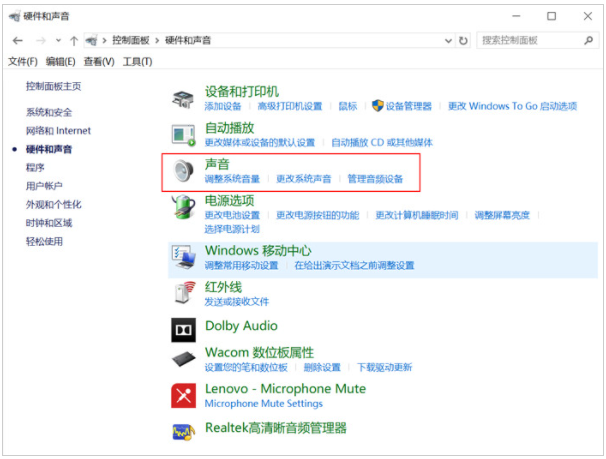Open the recent locations dropdown arrow
606x459 pixels.
(x=59, y=40)
